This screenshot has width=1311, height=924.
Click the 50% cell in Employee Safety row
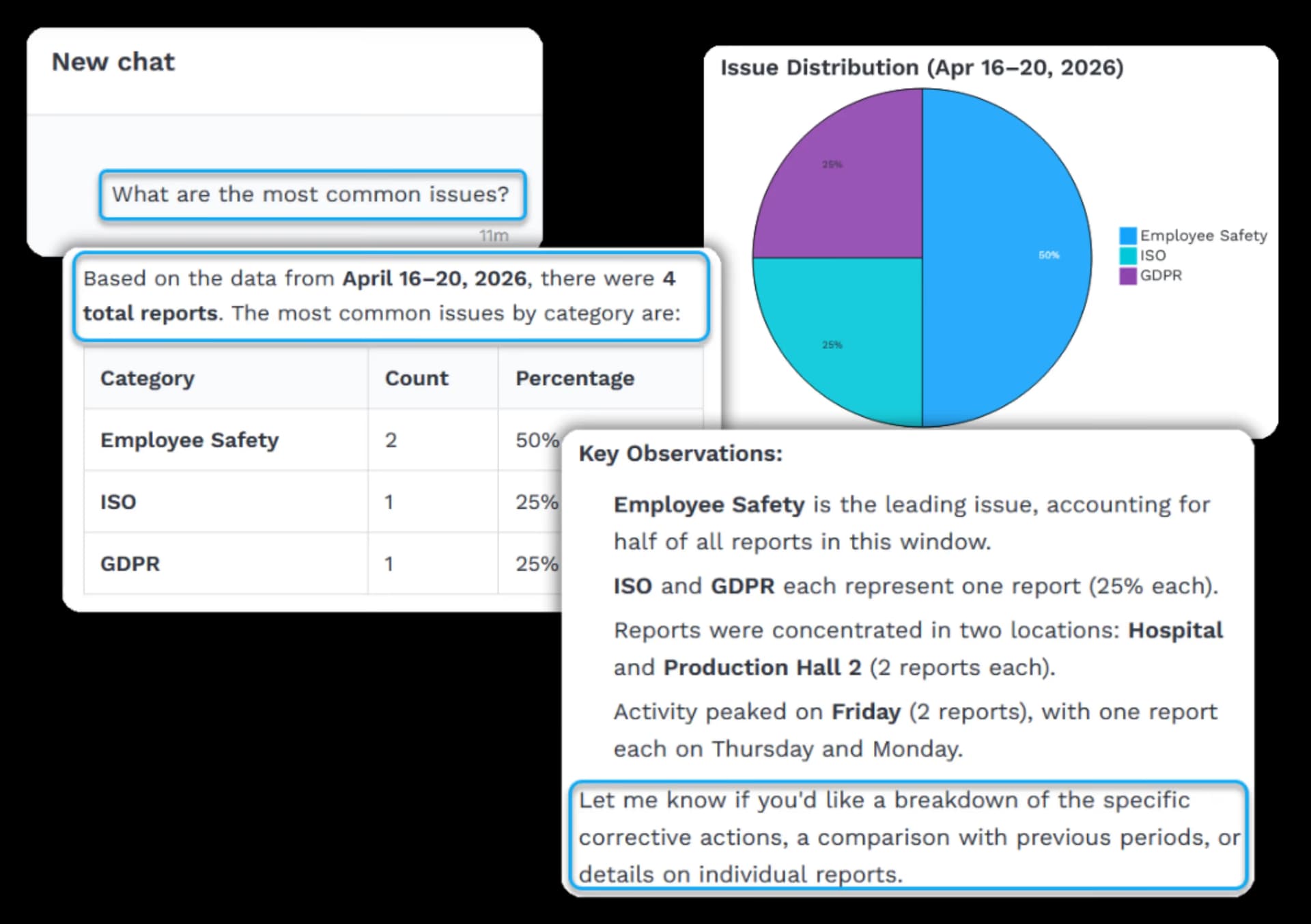537,440
